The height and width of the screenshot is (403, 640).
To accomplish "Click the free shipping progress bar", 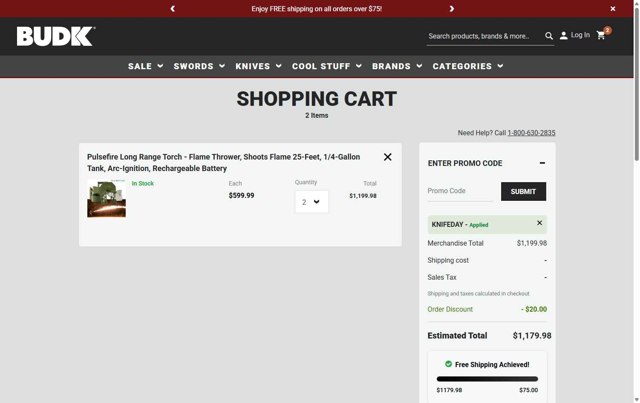I will pos(487,379).
